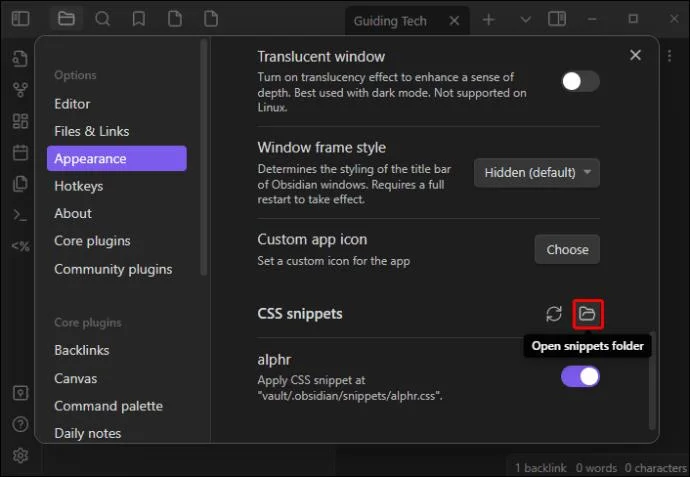This screenshot has height=477, width=690.
Task: Toggle the left sidebar collapse icon
Action: click(20, 19)
